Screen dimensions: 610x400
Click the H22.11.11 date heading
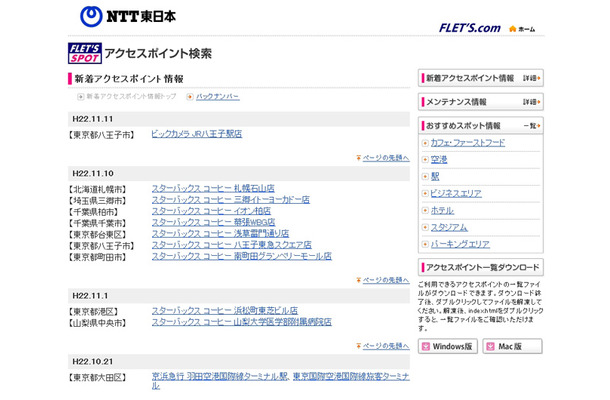click(x=93, y=119)
